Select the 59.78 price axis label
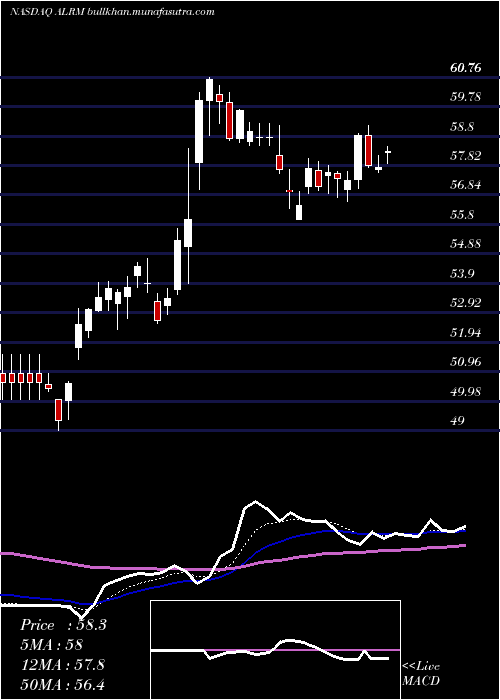Screen dimensions: 500x700 (466, 97)
